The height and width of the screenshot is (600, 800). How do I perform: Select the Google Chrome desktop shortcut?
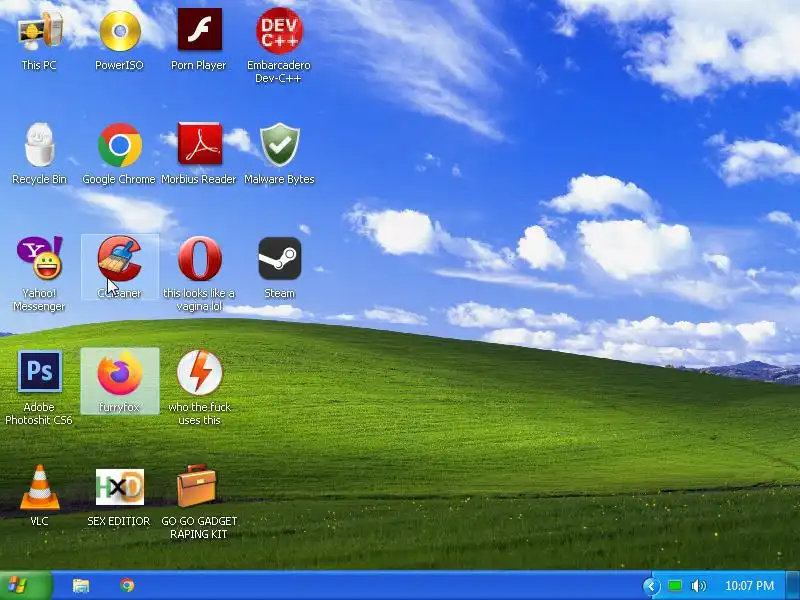[x=120, y=145]
